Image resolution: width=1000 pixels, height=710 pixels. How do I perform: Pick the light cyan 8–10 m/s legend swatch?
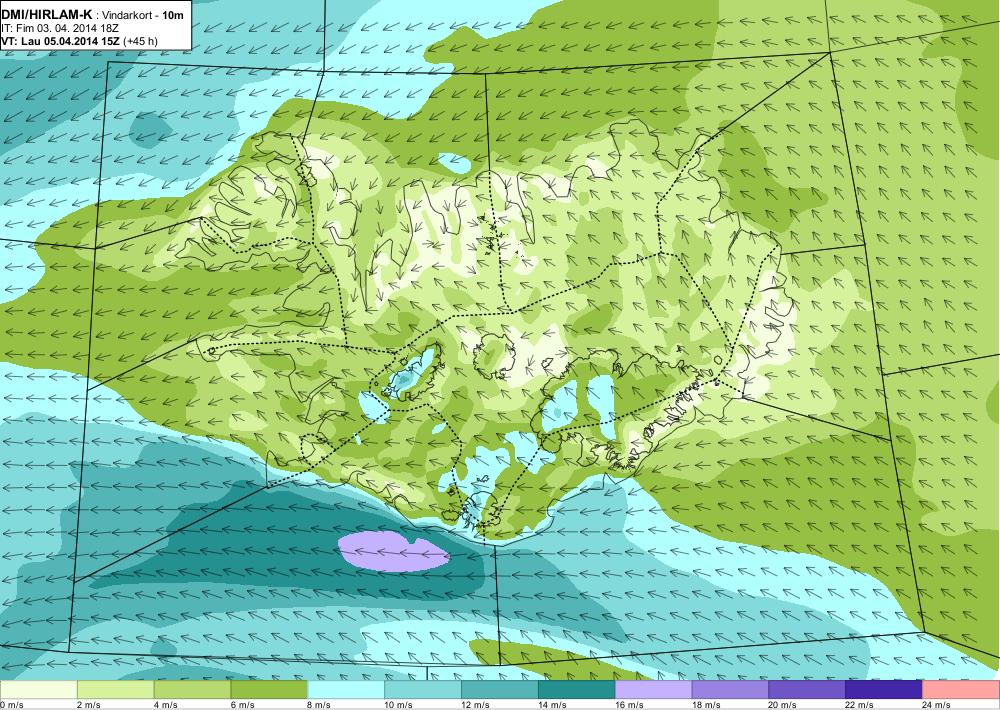click(x=346, y=690)
